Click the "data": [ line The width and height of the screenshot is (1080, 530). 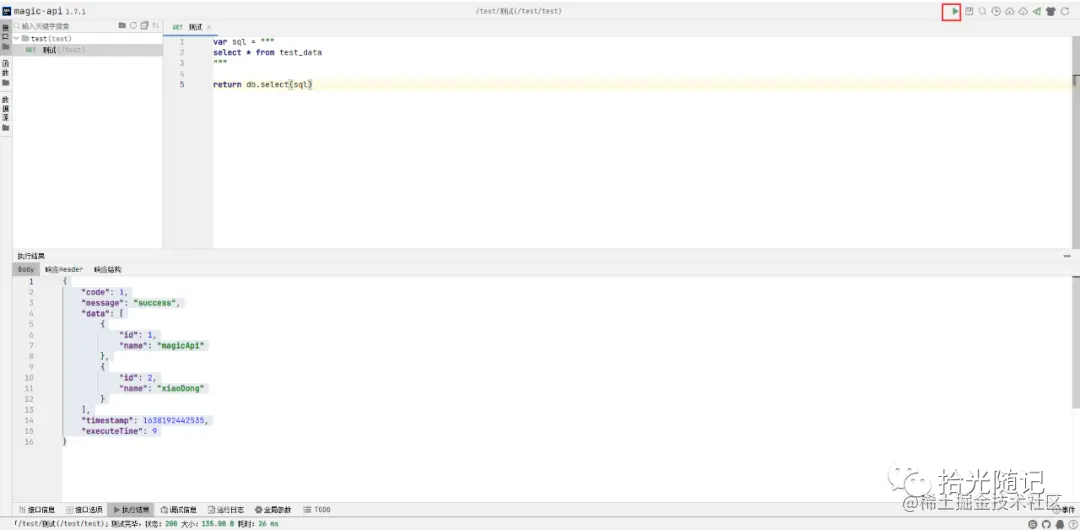coord(102,313)
